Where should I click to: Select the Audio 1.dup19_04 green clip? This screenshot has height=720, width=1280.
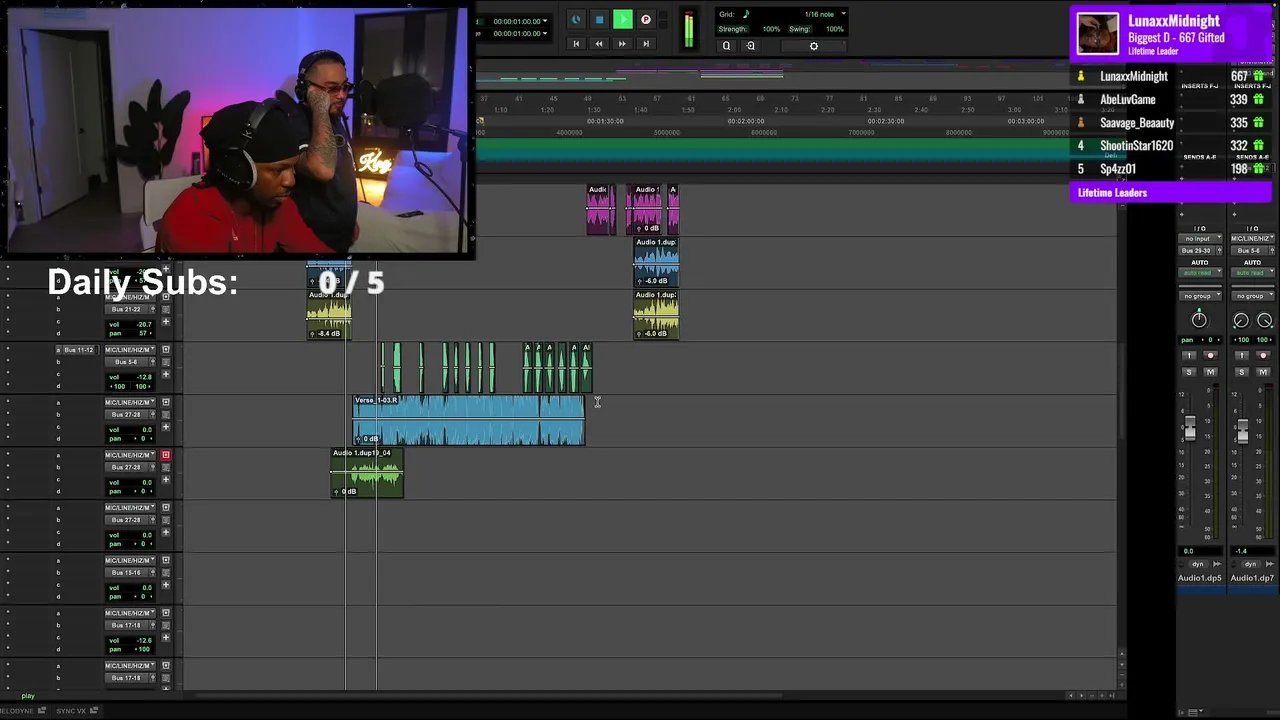point(367,473)
